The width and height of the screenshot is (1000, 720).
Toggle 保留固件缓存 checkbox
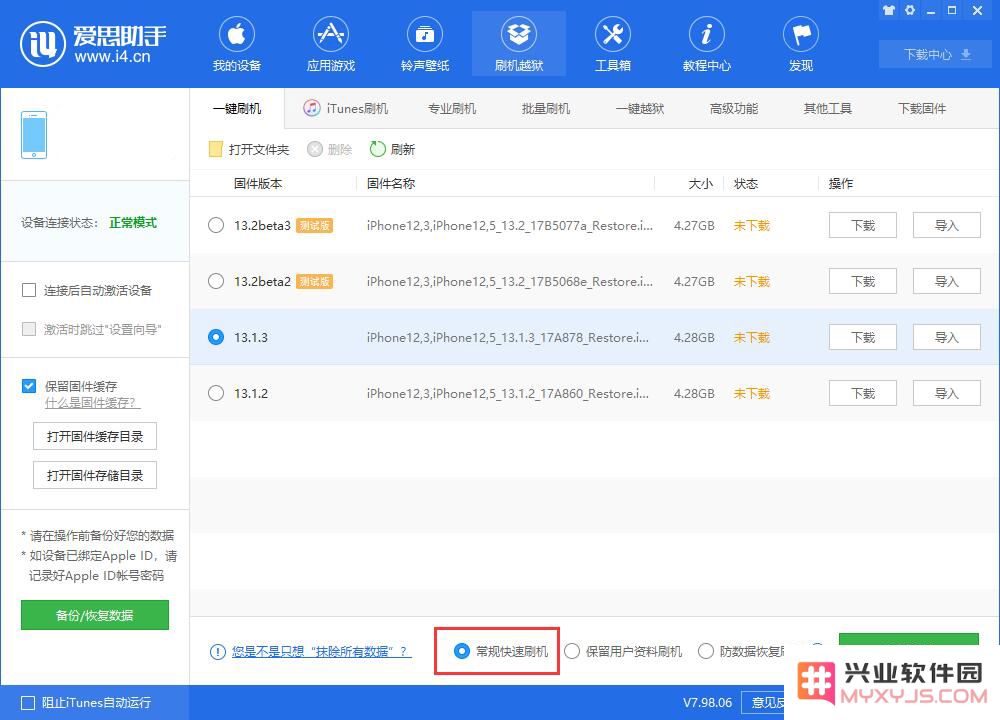click(x=29, y=386)
